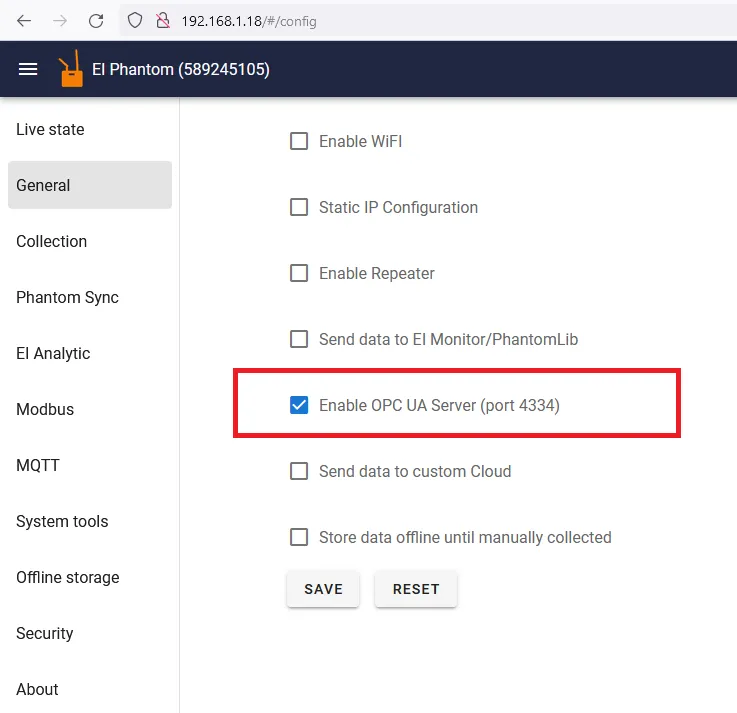Uncheck Enable OPC UA Server checkbox

tap(299, 405)
